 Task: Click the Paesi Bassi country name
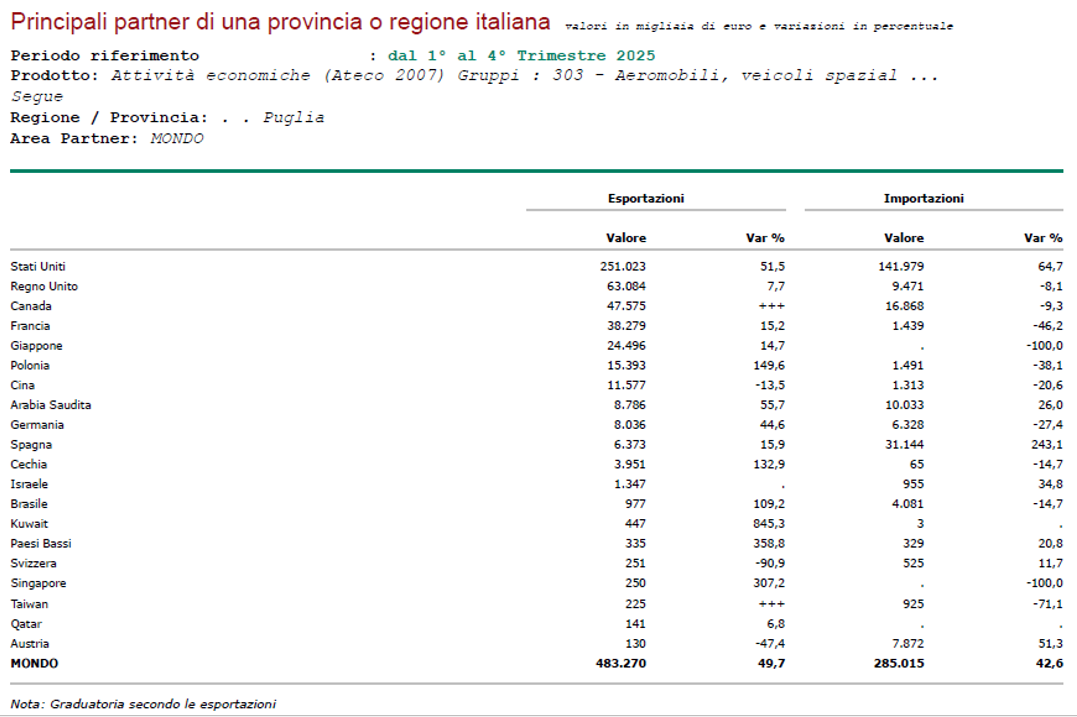41,544
